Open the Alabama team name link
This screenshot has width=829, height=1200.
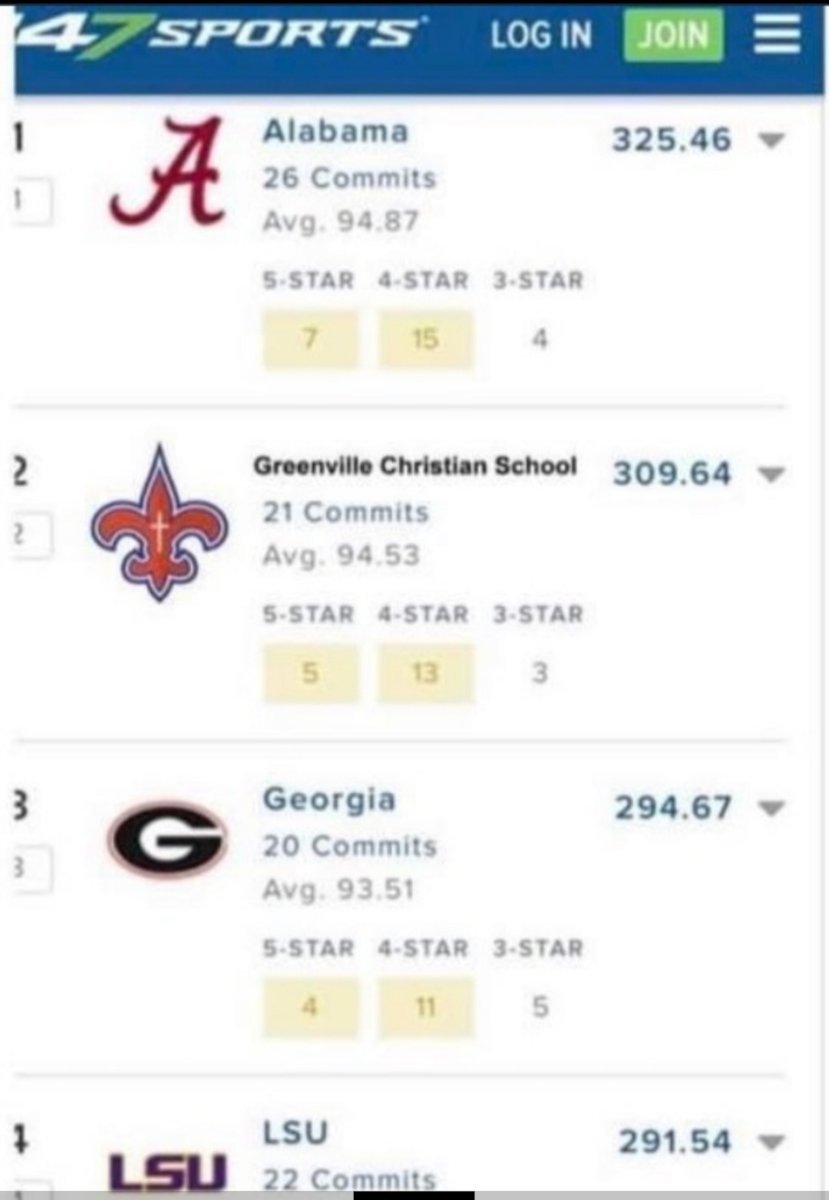(335, 132)
